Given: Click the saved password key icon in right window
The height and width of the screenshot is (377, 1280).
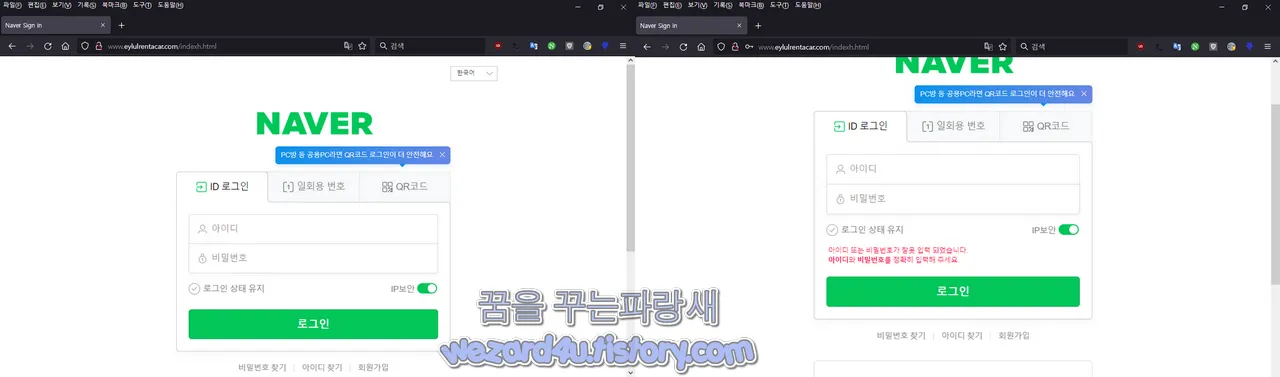Looking at the screenshot, I should click(x=749, y=46).
